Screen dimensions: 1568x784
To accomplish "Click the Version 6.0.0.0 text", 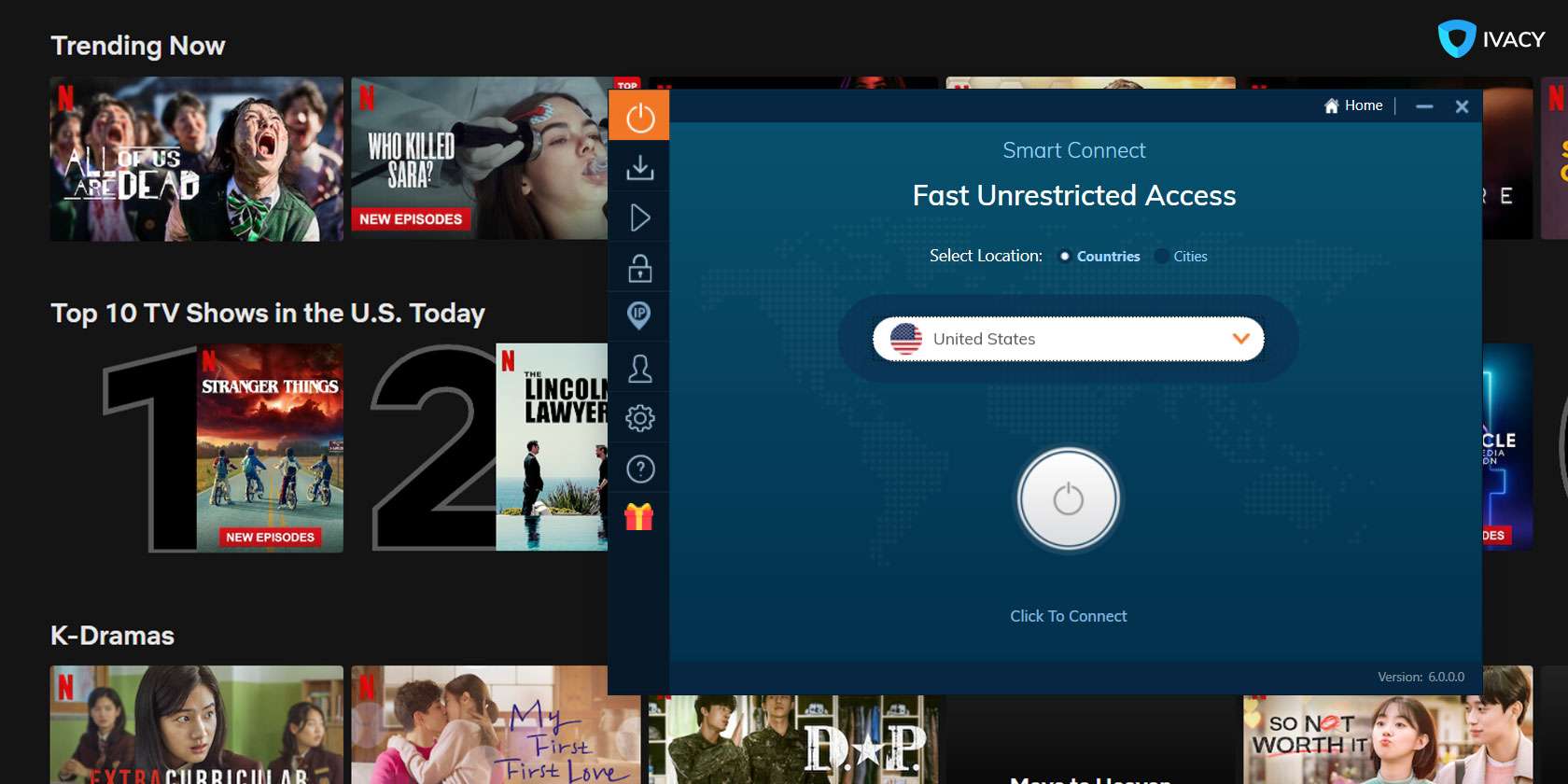I will [x=1421, y=677].
